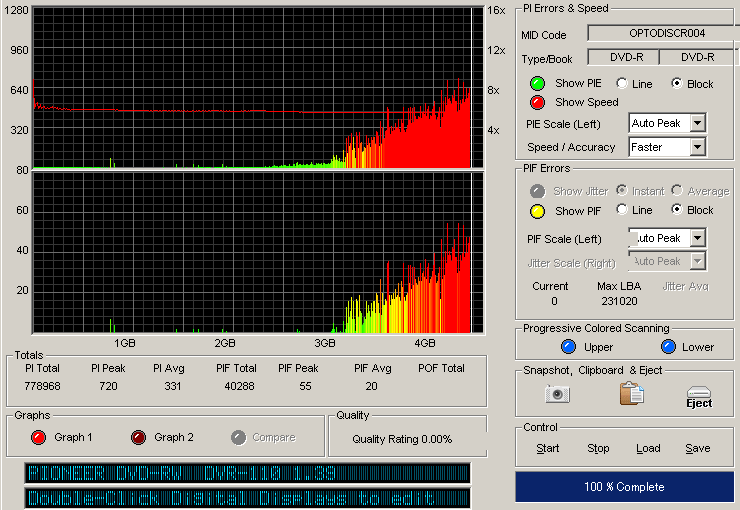Toggle the red Show Speed indicator
The image size is (740, 510).
537,102
